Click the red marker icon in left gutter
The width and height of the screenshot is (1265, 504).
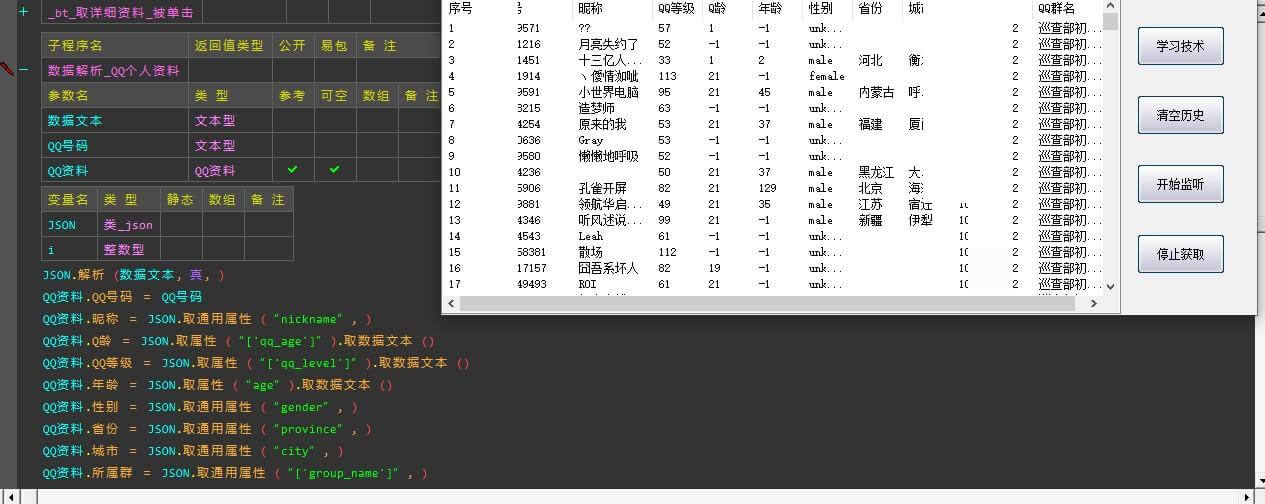7,69
